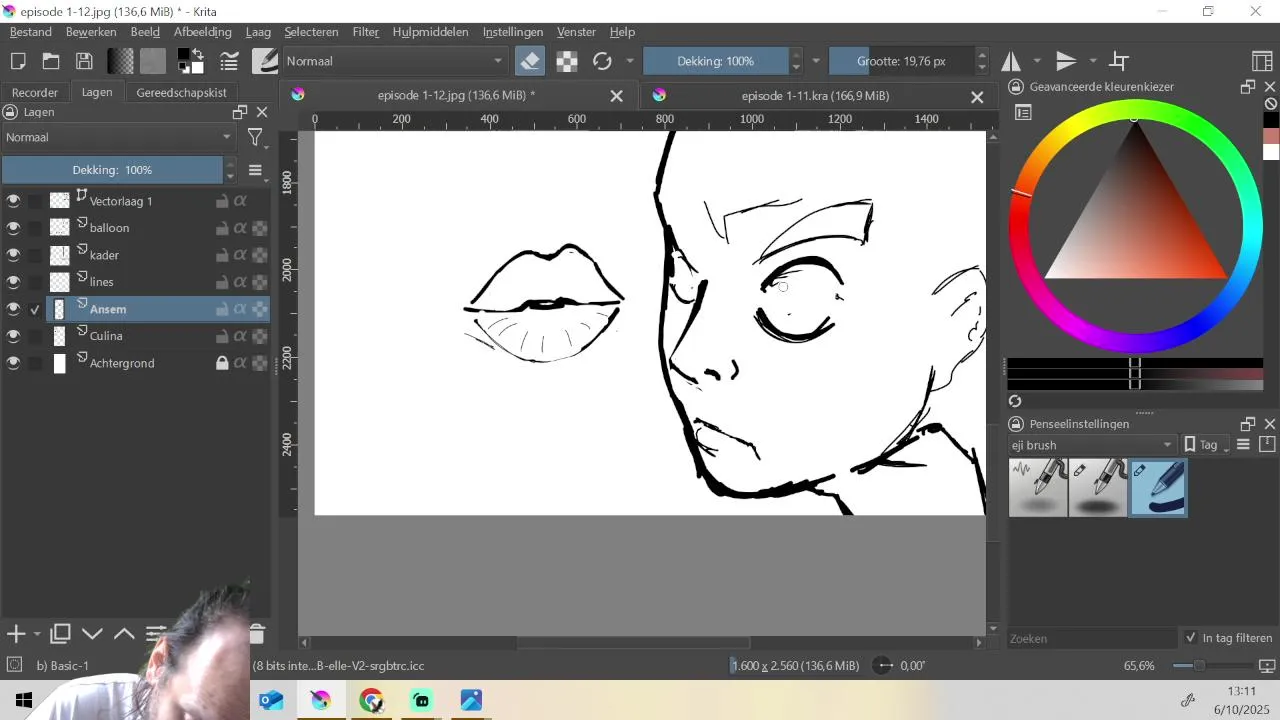
Task: Adjust layer Dekking 100% slider
Action: tap(112, 171)
